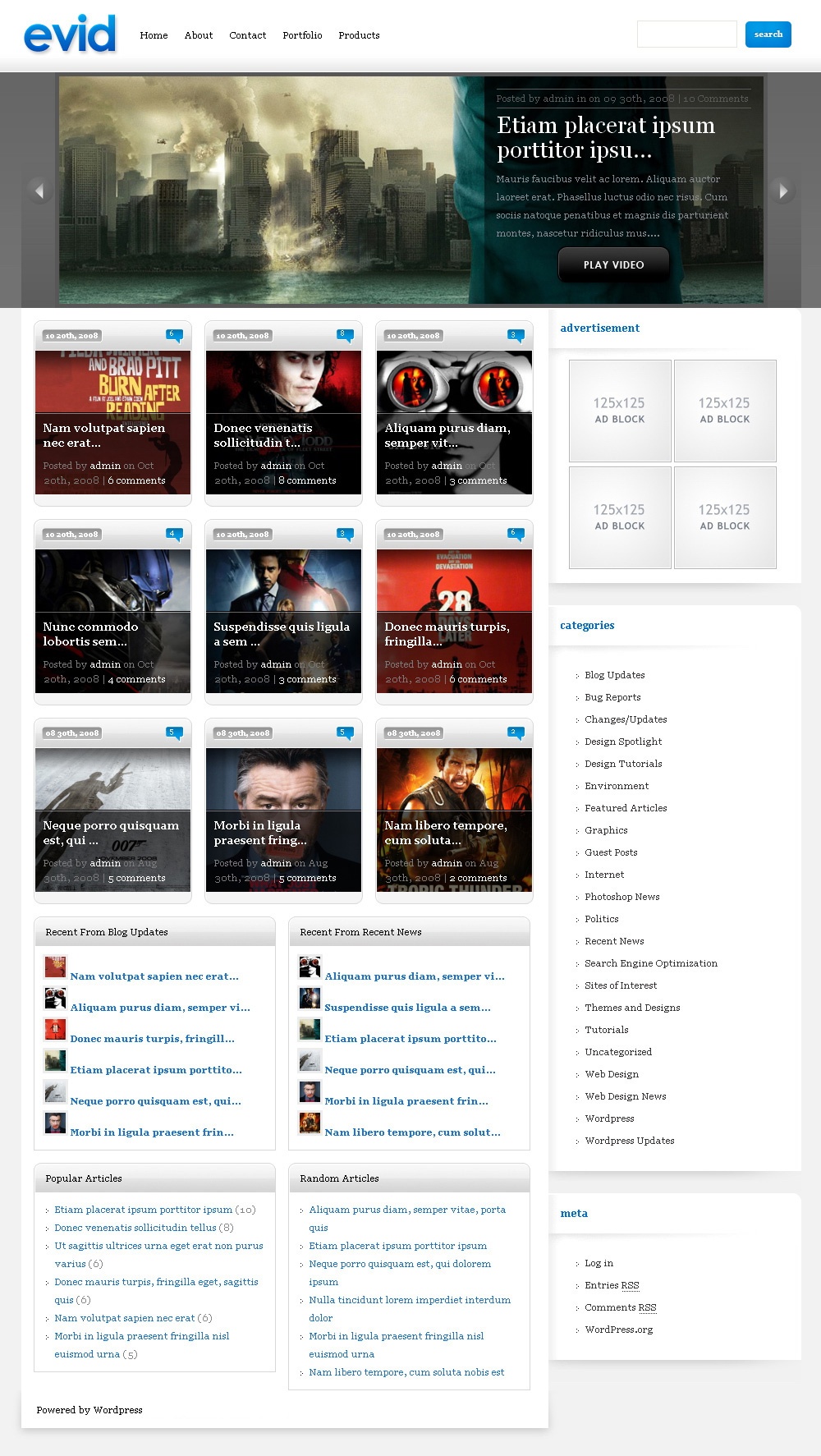Viewport: 821px width, 1456px height.
Task: Click comment bubble on Nam libero tempore post
Action: pos(516,733)
